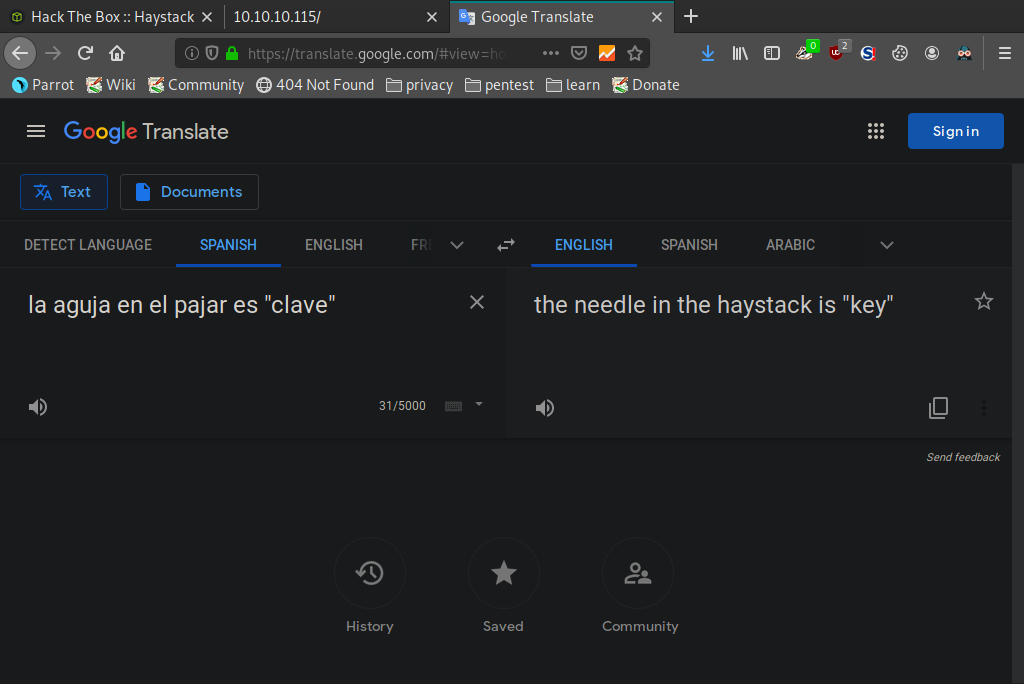Close the Google Translate tab
The image size is (1024, 684).
[x=657, y=17]
